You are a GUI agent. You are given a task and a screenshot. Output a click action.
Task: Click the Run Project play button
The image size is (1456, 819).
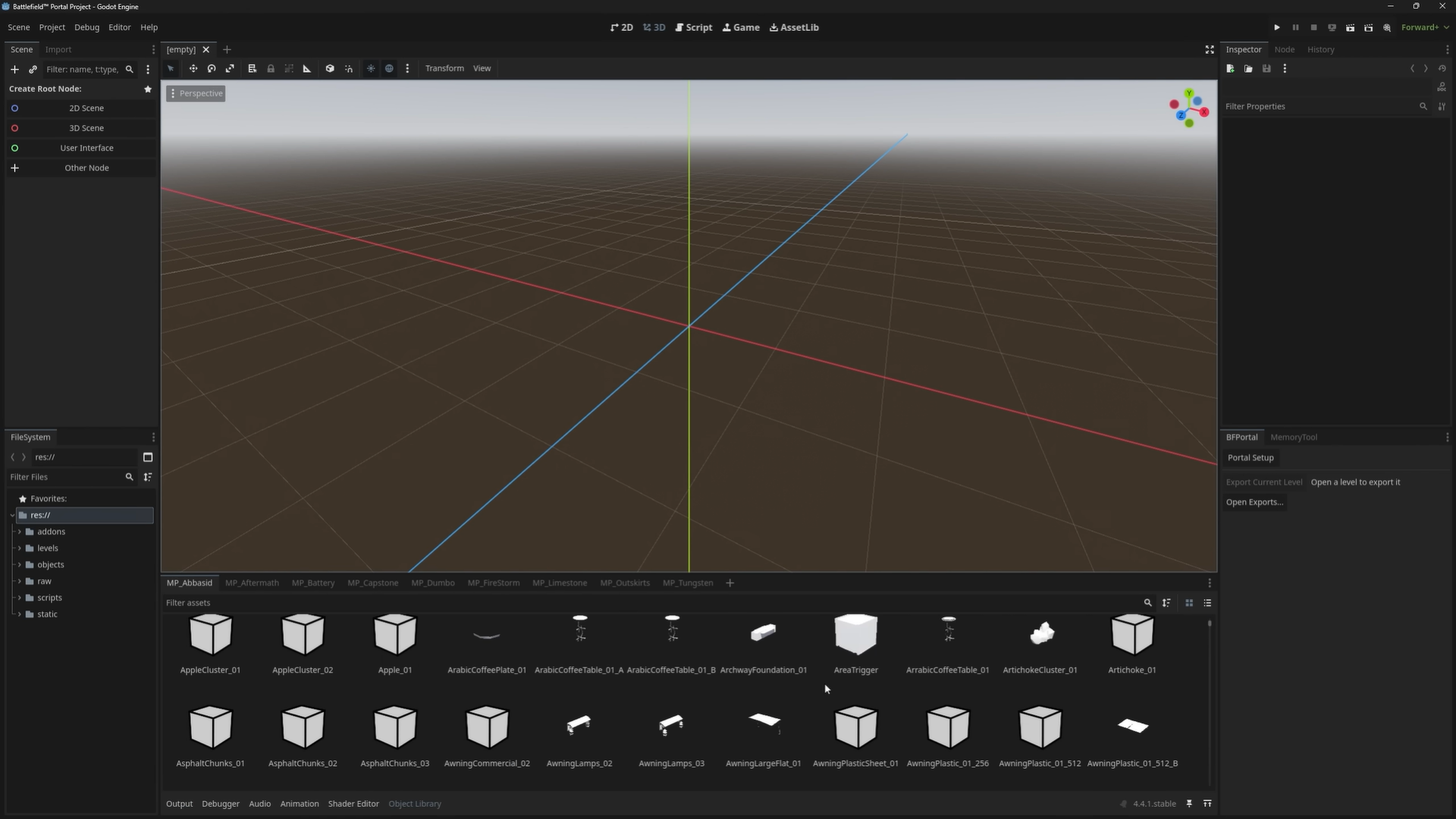click(x=1277, y=27)
